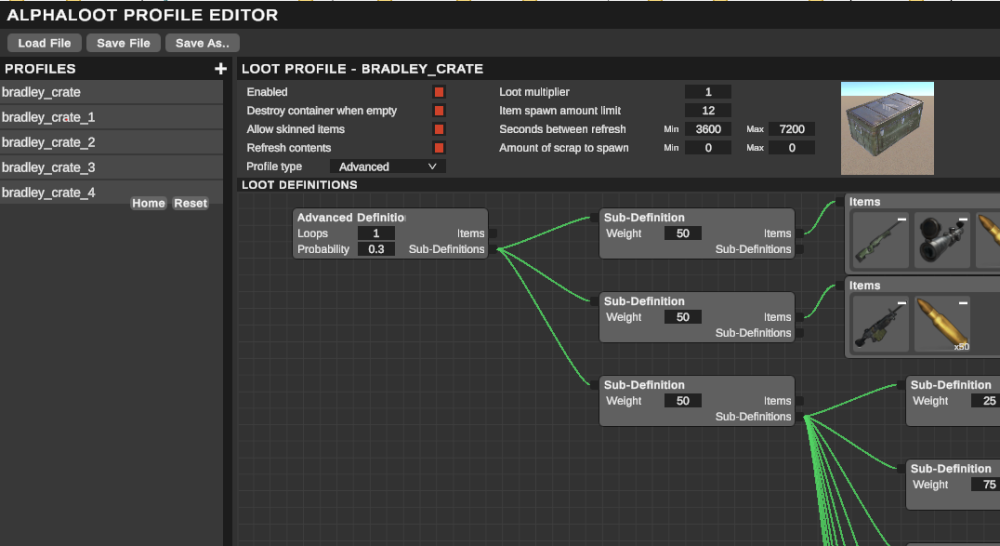Toggle Allow skinned items checkbox
This screenshot has width=1000, height=546.
pyautogui.click(x=438, y=129)
